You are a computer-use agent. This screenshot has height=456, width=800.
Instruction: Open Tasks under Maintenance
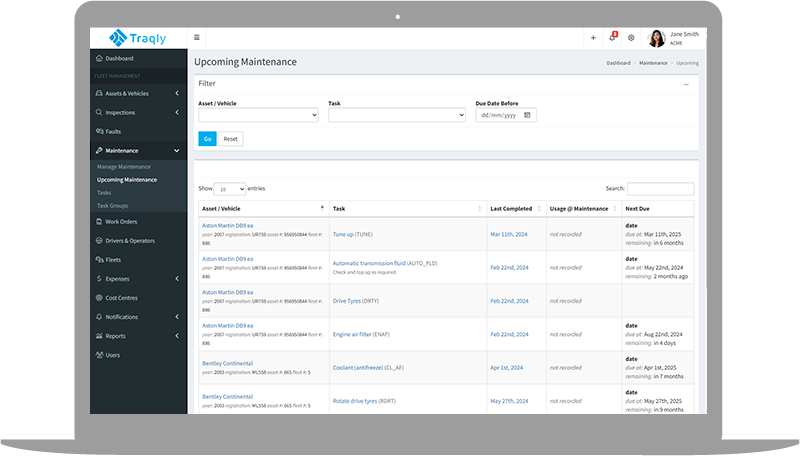point(104,193)
